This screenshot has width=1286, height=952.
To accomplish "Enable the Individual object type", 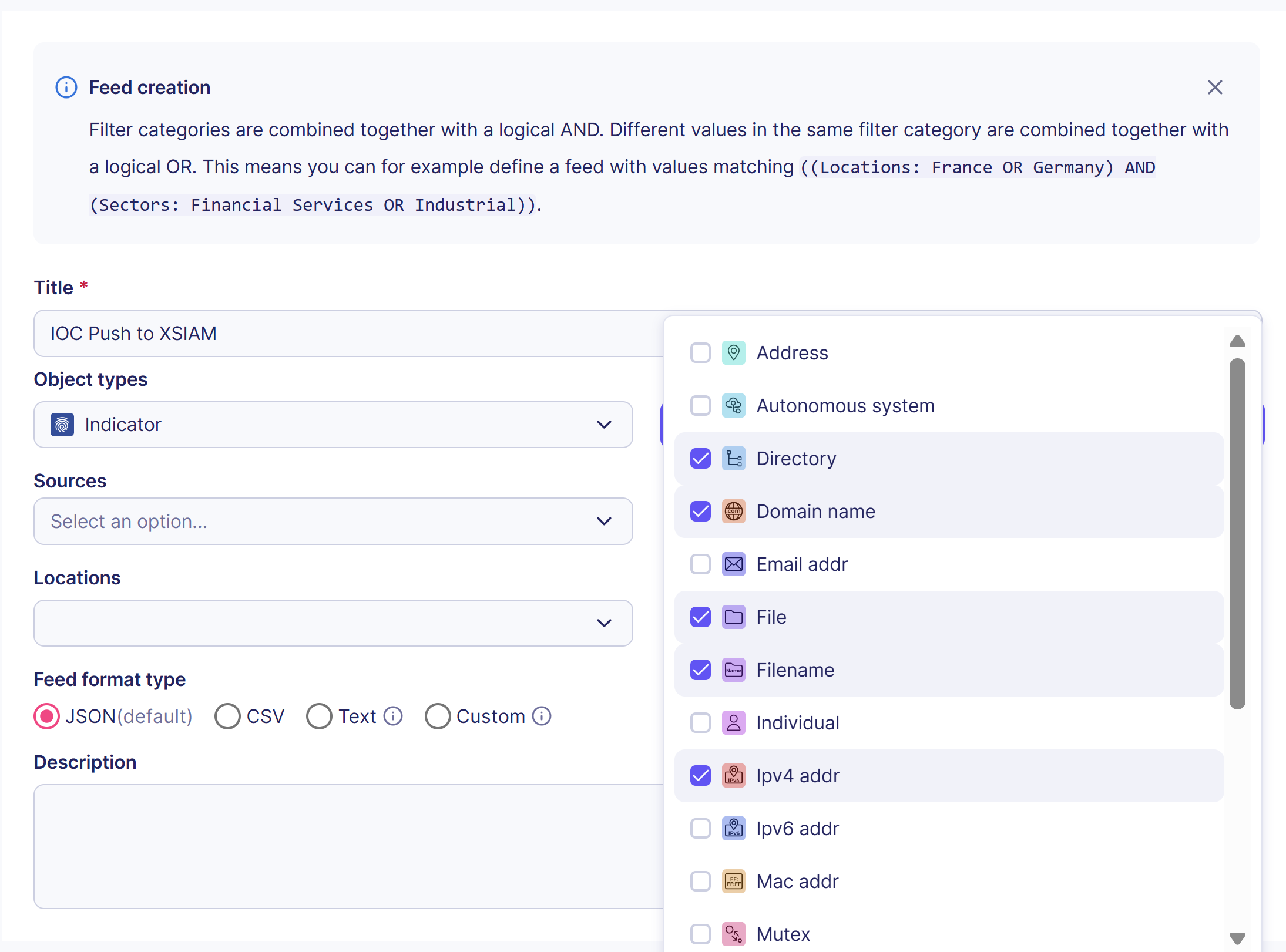I will [700, 722].
